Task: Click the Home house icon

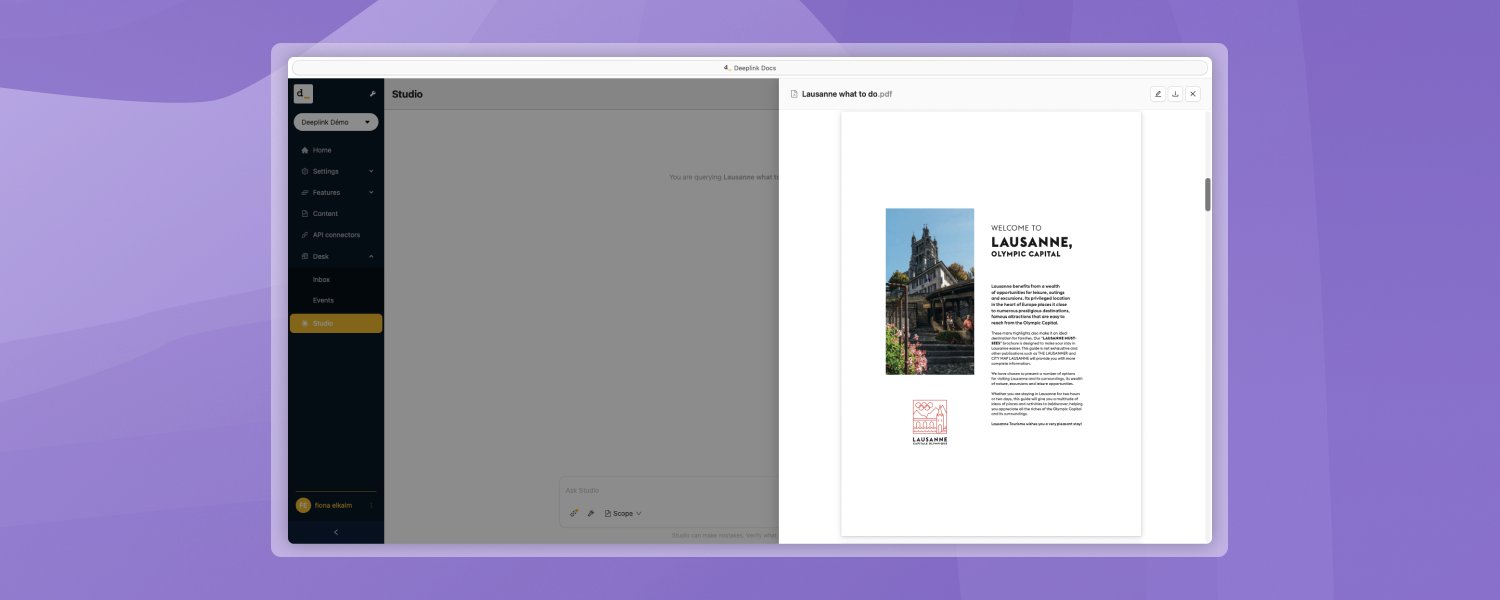Action: click(305, 150)
